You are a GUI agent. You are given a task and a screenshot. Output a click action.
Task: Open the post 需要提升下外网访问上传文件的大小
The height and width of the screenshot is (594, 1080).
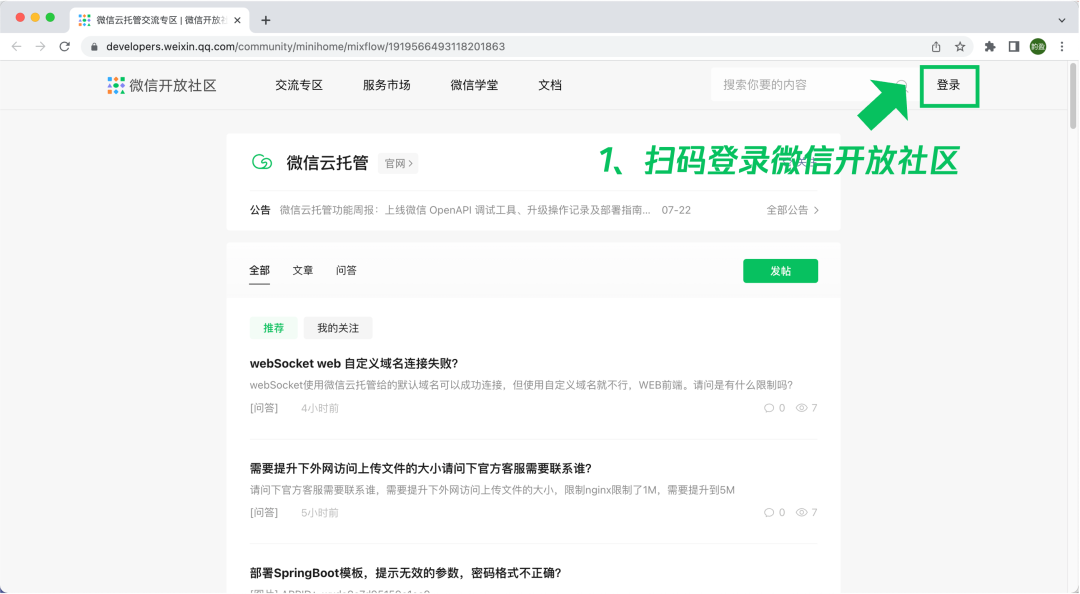pos(421,469)
